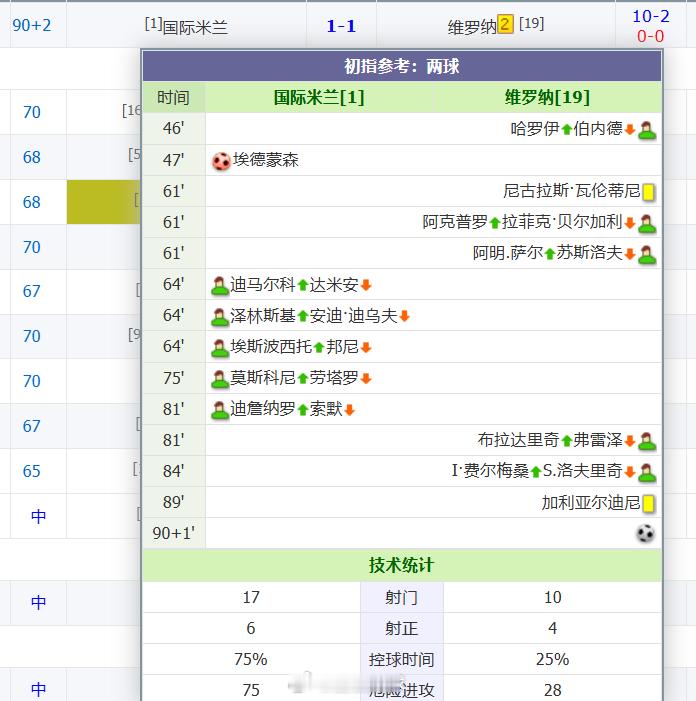Click the 初指参考：两球 popup title
696x701 pixels.
coord(402,66)
